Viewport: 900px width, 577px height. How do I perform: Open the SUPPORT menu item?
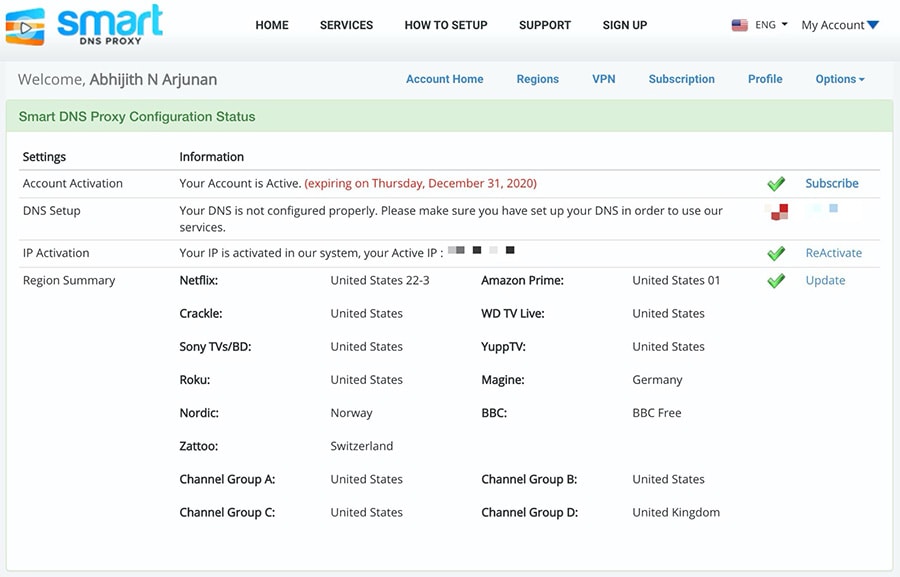(545, 25)
